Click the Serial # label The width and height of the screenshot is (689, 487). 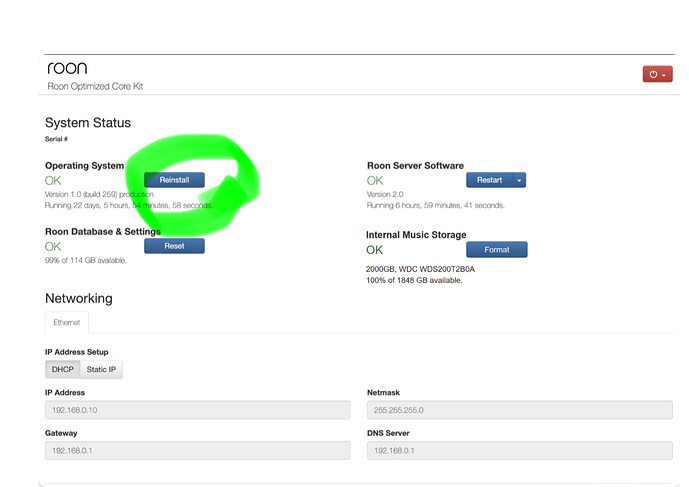pos(56,139)
